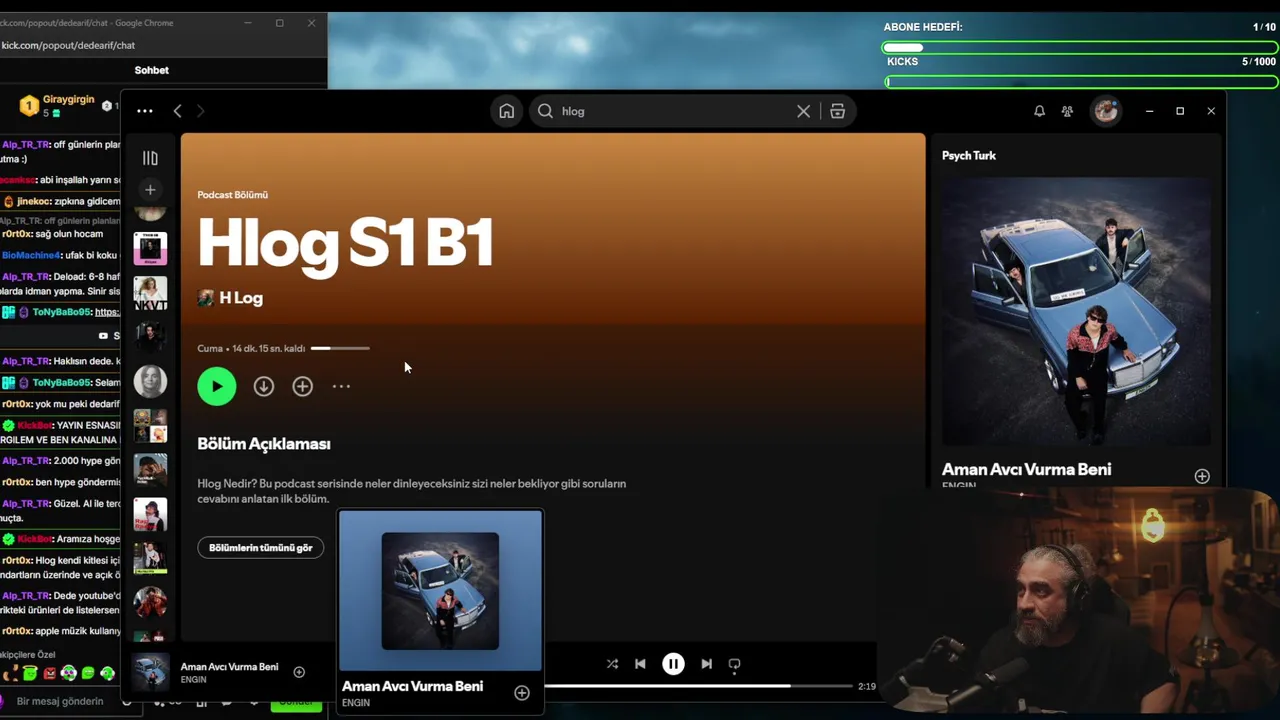1280x720 pixels.
Task: Click the Bölümlerin tümünü gör button
Action: (261, 548)
